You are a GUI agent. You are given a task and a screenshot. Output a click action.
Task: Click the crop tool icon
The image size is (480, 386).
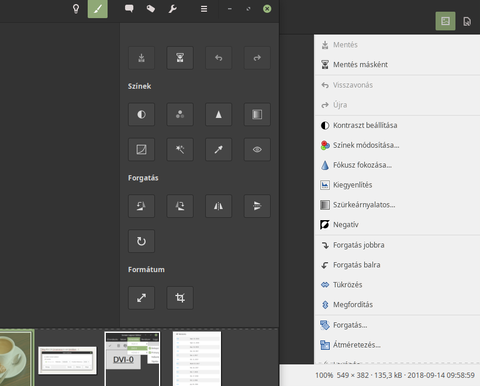pyautogui.click(x=180, y=298)
